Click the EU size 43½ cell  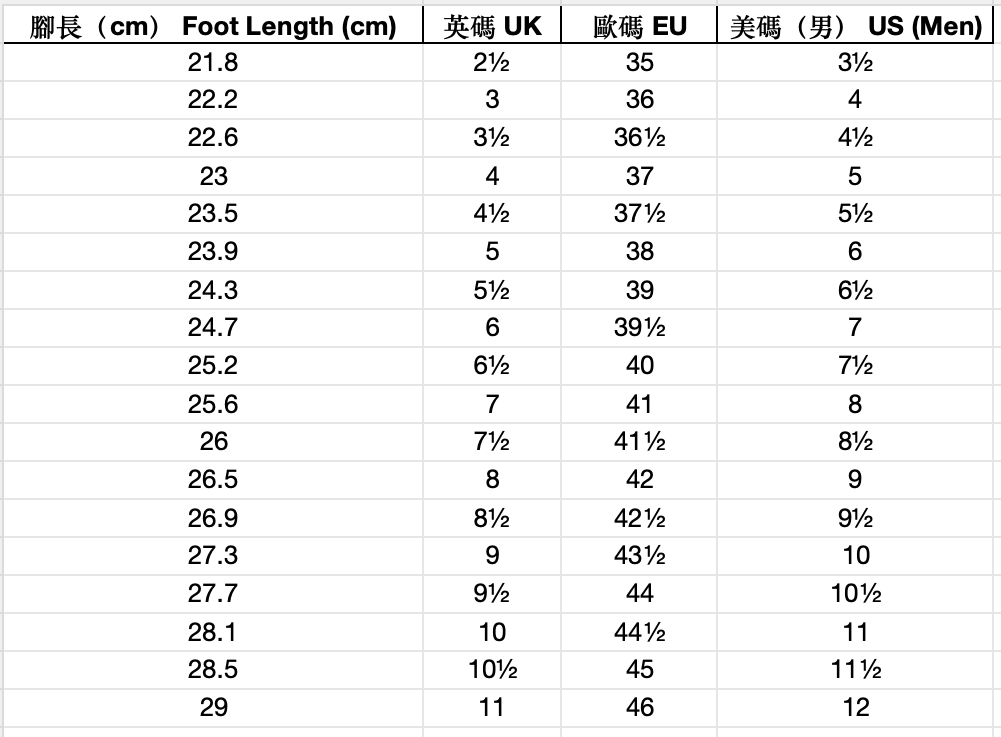639,556
